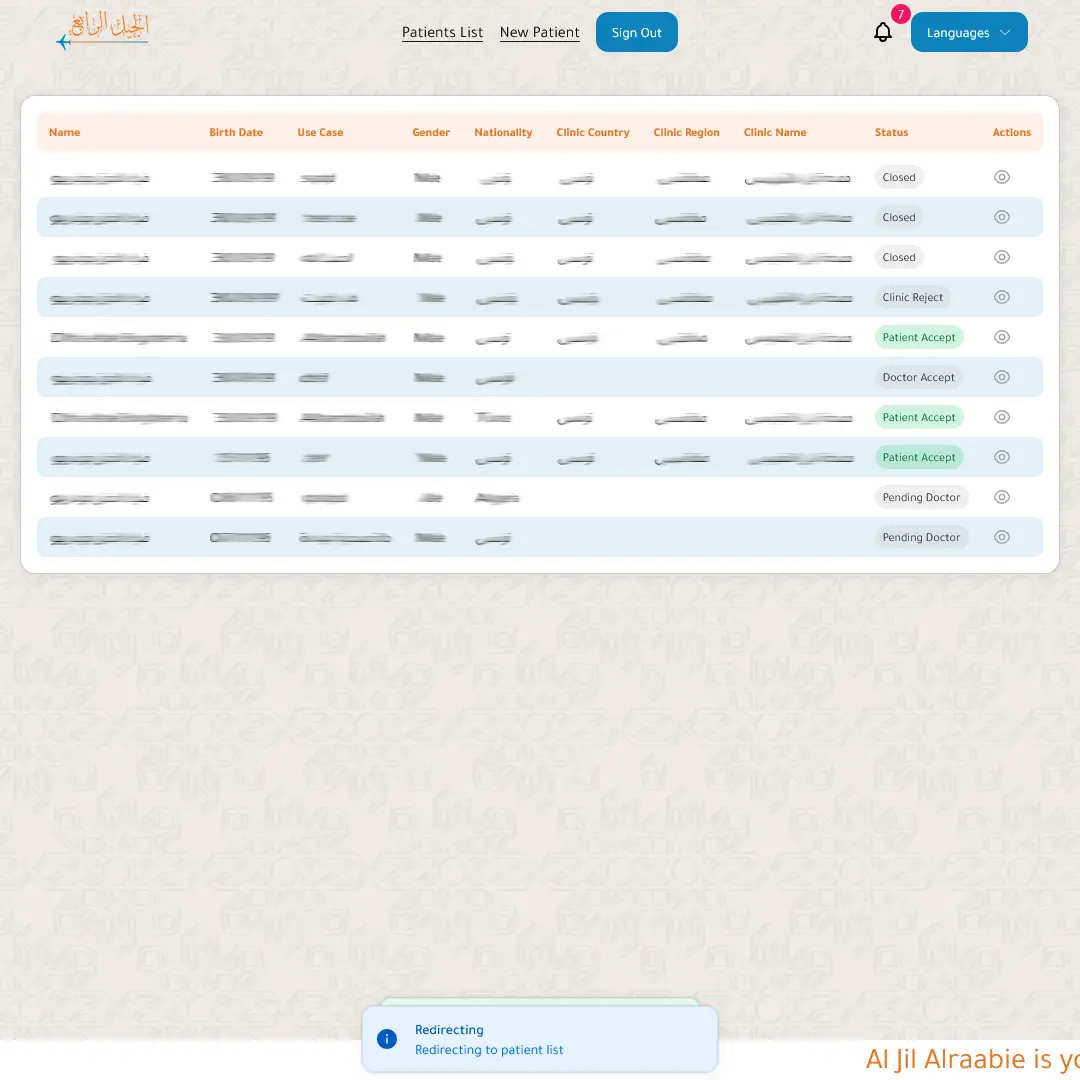Click the Al Jil Alraabie logo

coord(103,31)
